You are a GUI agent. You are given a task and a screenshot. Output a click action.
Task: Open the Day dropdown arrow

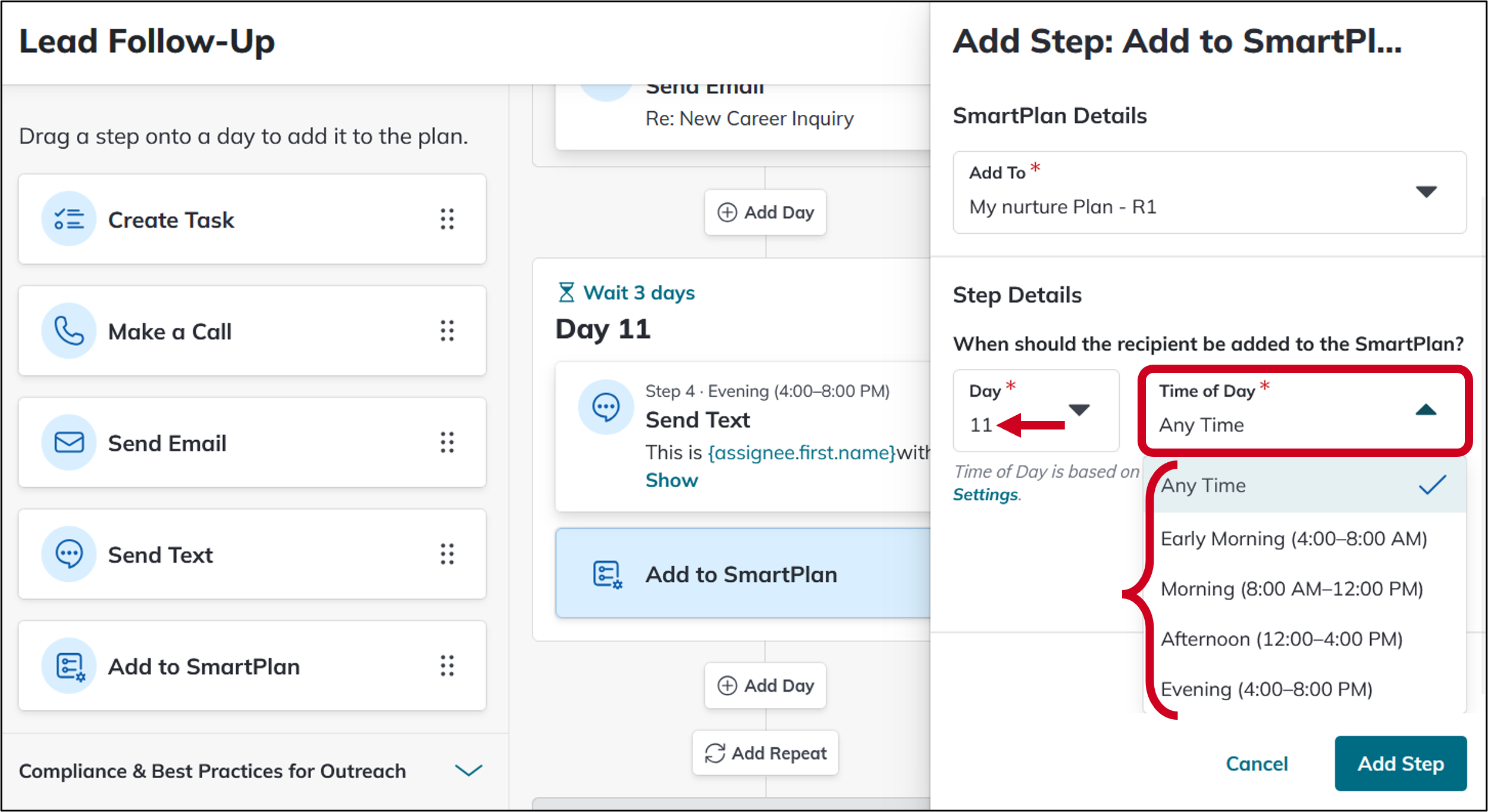tap(1079, 410)
